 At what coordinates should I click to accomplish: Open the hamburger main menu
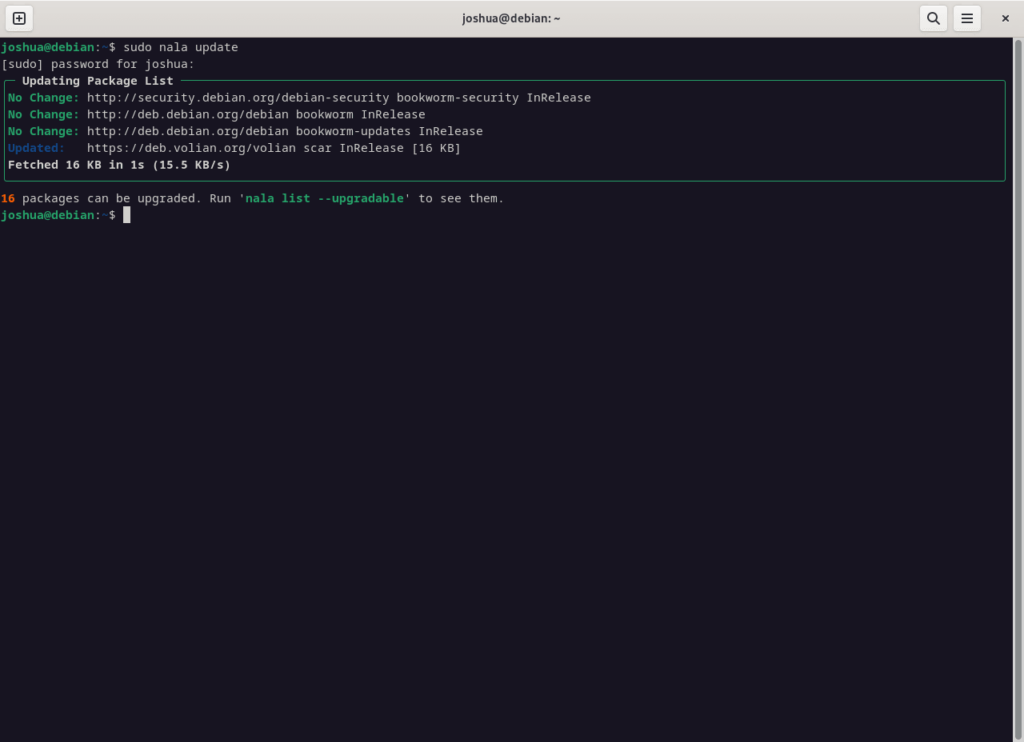[967, 18]
